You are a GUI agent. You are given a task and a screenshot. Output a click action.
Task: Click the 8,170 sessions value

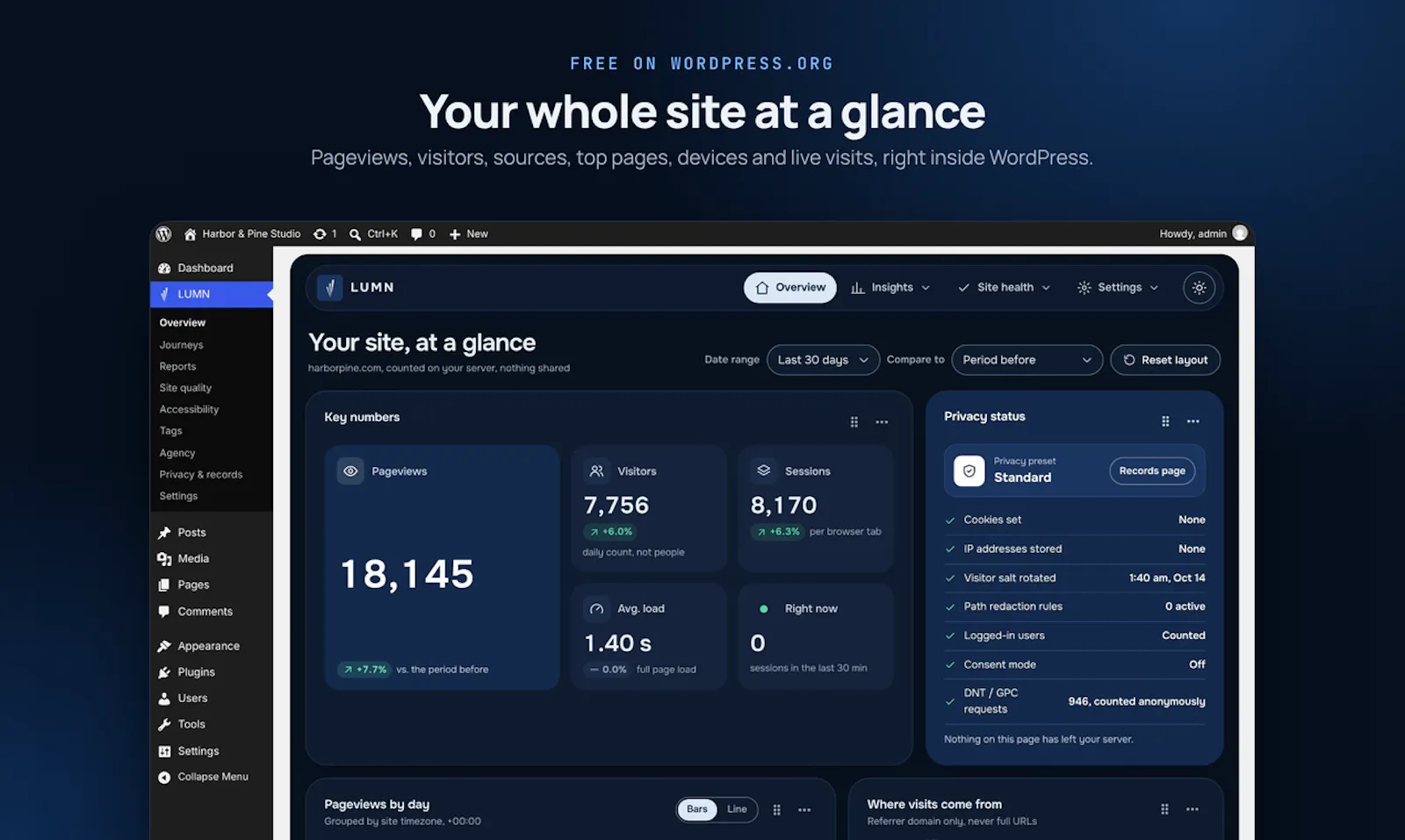(x=783, y=506)
